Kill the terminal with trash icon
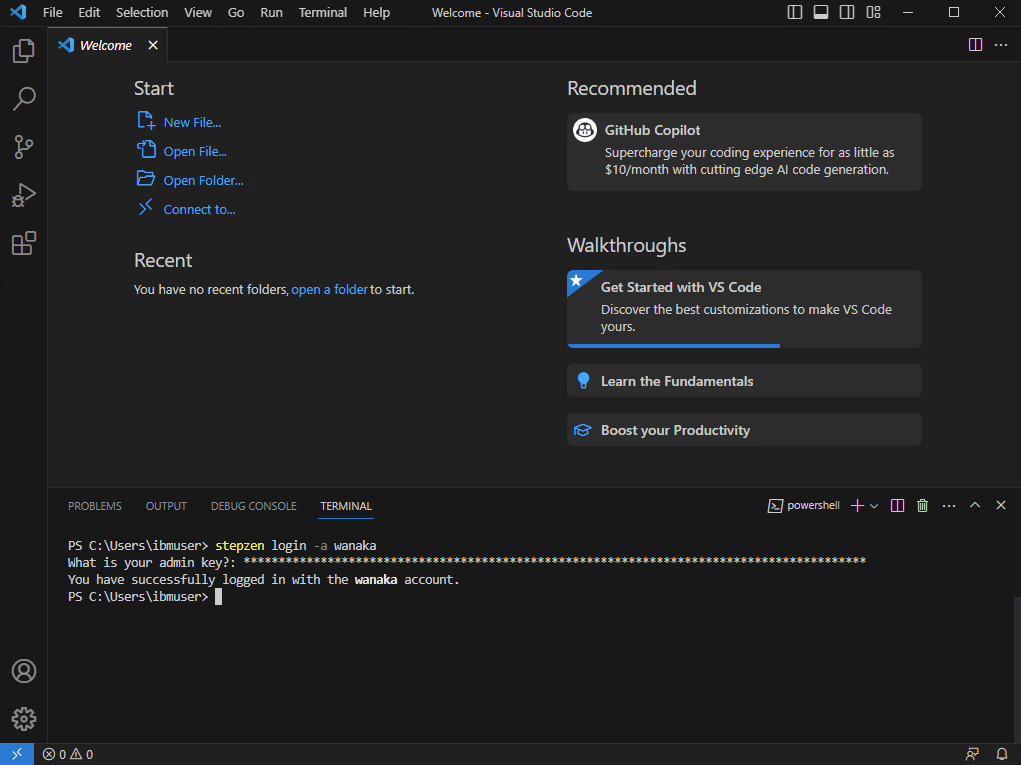Viewport: 1021px width, 765px height. pos(923,506)
